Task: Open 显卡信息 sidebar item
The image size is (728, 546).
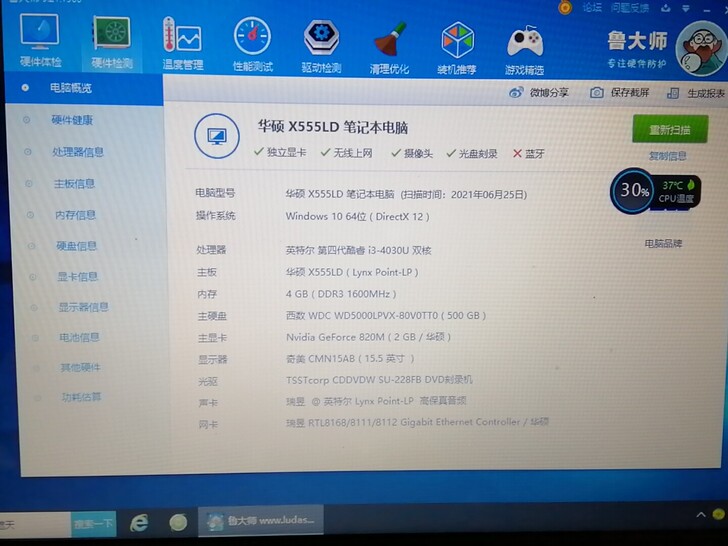Action: [x=78, y=277]
